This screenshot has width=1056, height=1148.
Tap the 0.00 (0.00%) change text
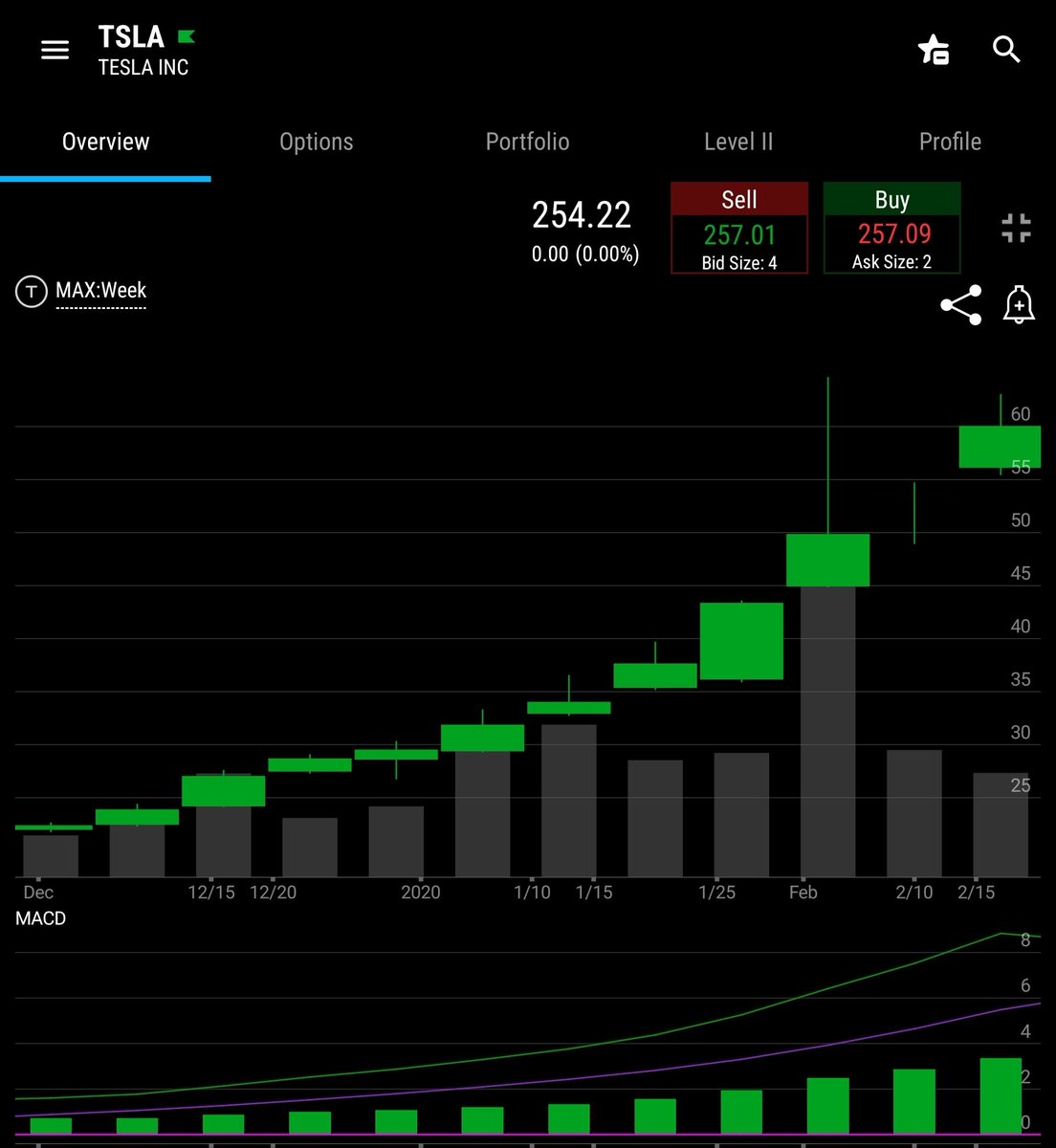pyautogui.click(x=585, y=254)
